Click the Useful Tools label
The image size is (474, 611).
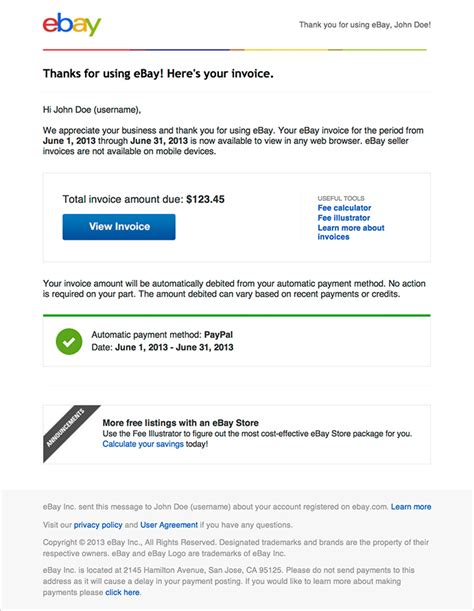point(341,198)
